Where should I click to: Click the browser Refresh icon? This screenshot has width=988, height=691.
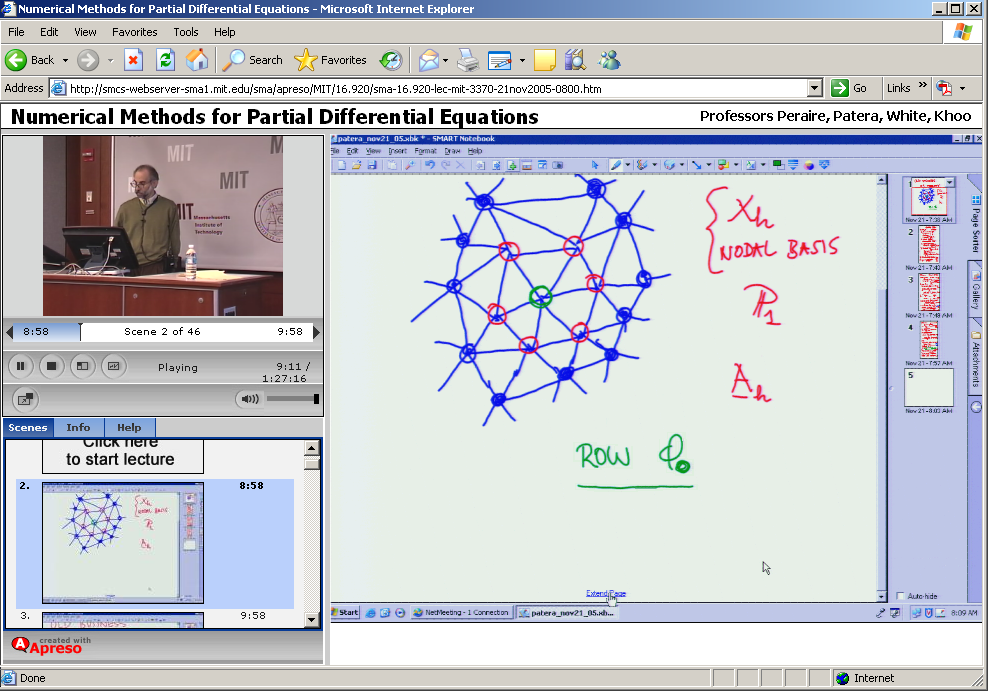pyautogui.click(x=165, y=60)
